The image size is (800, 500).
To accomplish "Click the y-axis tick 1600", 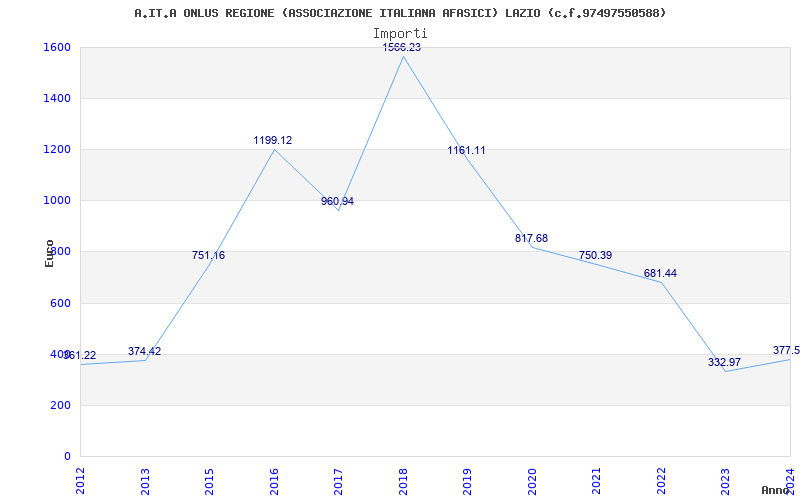I will click(x=55, y=47).
